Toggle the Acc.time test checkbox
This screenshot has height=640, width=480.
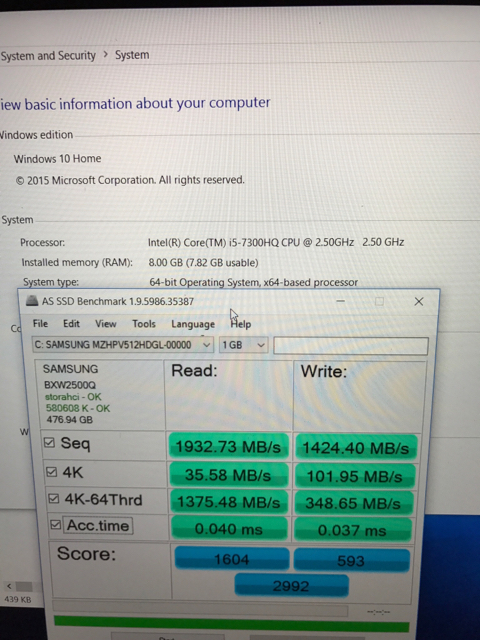coord(56,524)
